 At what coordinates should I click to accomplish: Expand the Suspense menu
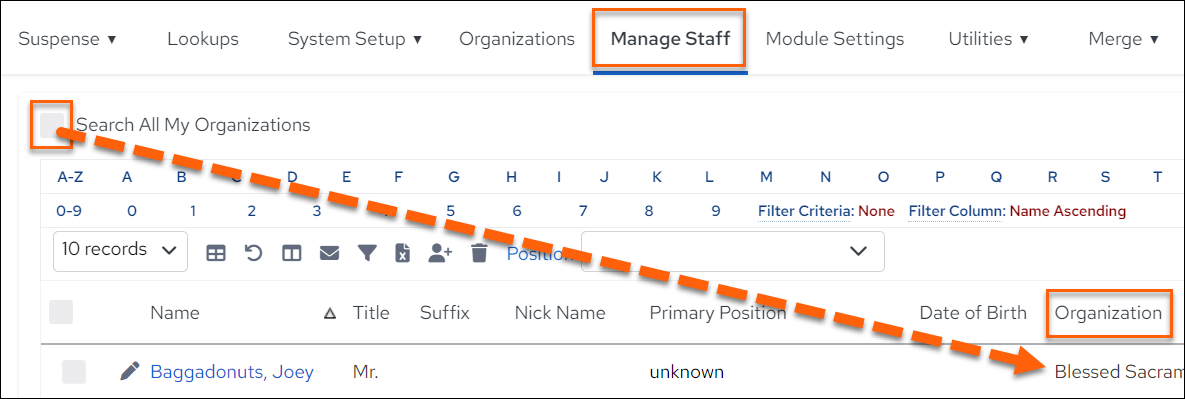[67, 39]
